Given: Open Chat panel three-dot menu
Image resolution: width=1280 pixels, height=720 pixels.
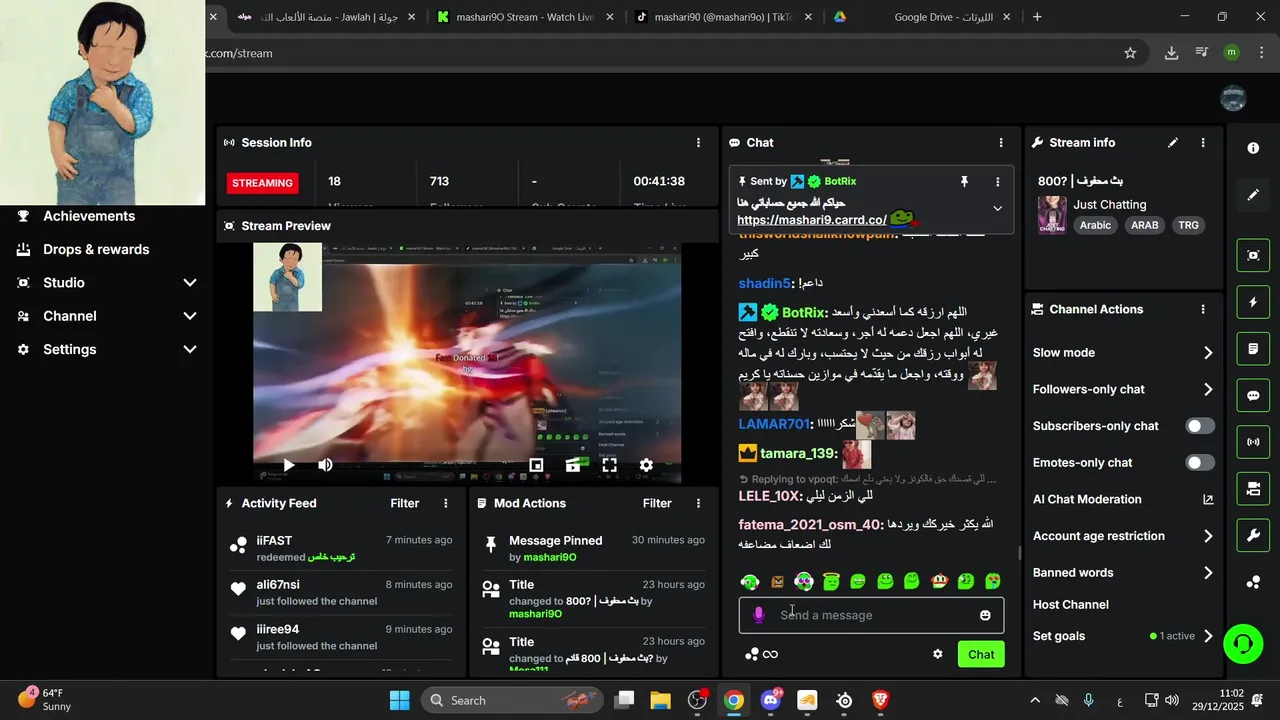Looking at the screenshot, I should click(1001, 143).
